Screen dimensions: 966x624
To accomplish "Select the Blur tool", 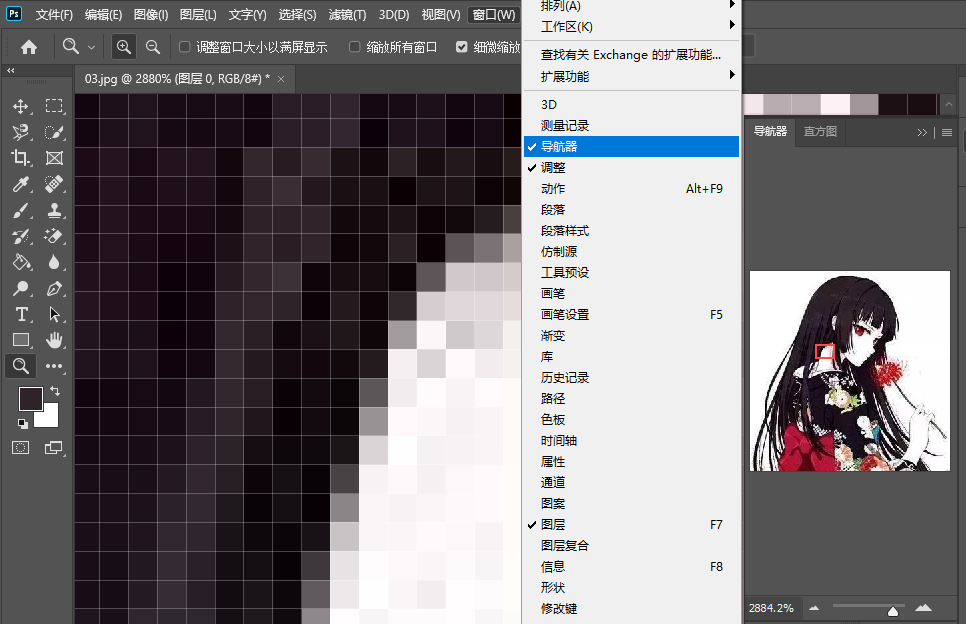I will tap(54, 262).
